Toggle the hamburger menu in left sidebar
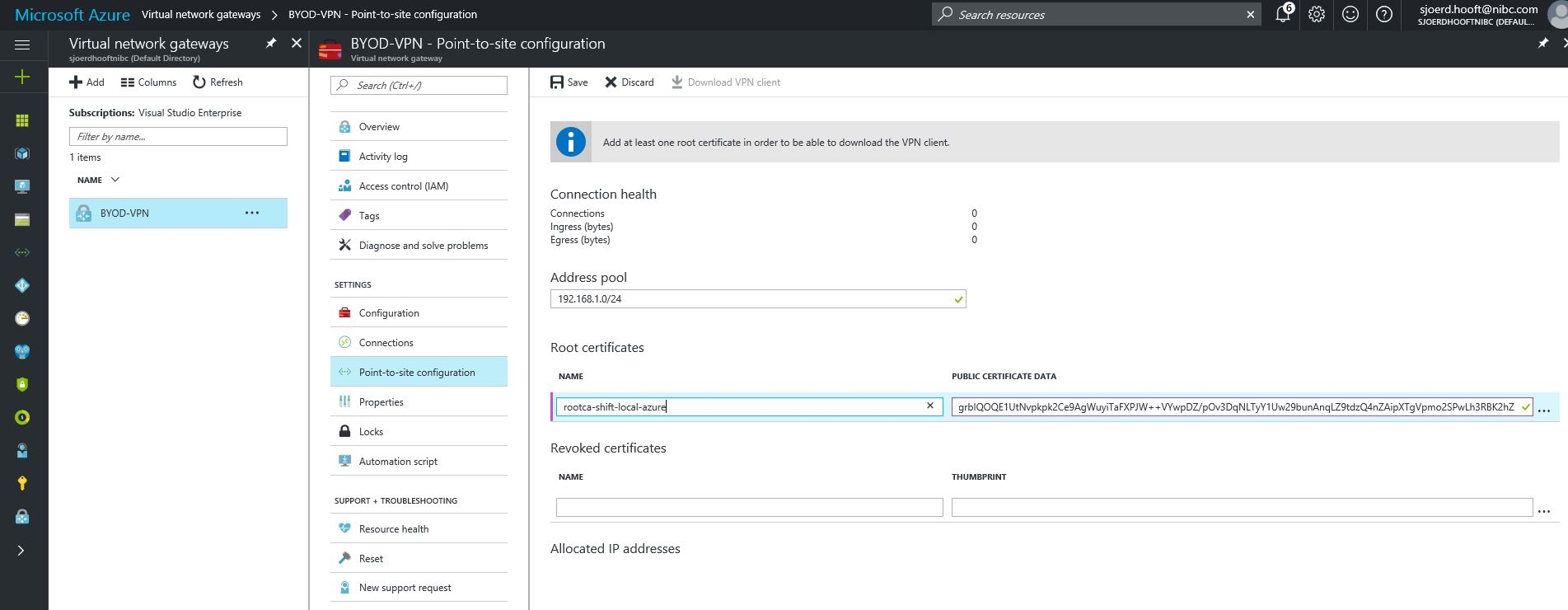 coord(22,45)
